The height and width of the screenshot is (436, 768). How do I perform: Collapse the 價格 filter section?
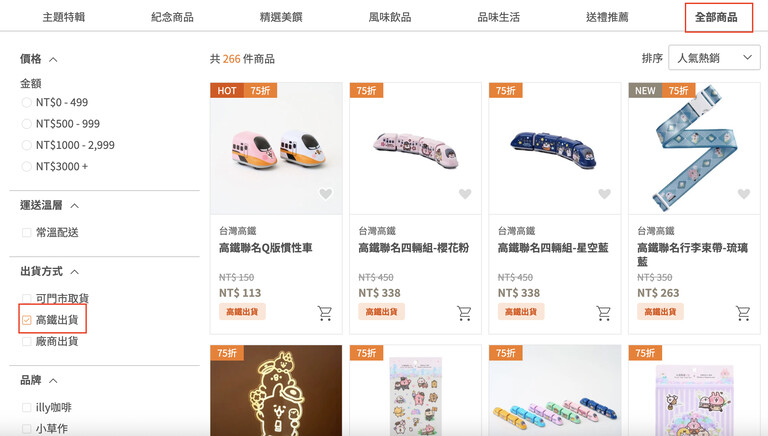(53, 60)
